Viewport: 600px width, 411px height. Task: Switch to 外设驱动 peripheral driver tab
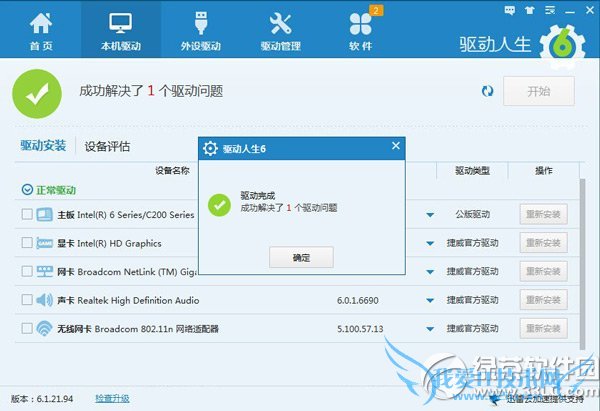[201, 31]
